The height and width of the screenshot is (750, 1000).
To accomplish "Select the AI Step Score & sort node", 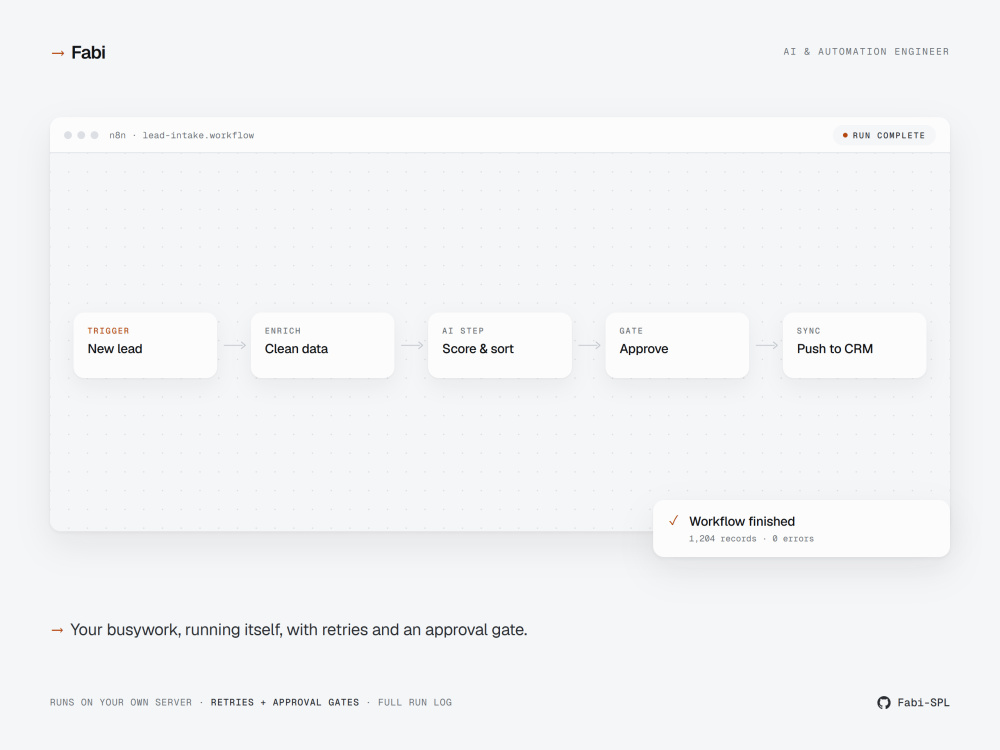I will coord(500,345).
